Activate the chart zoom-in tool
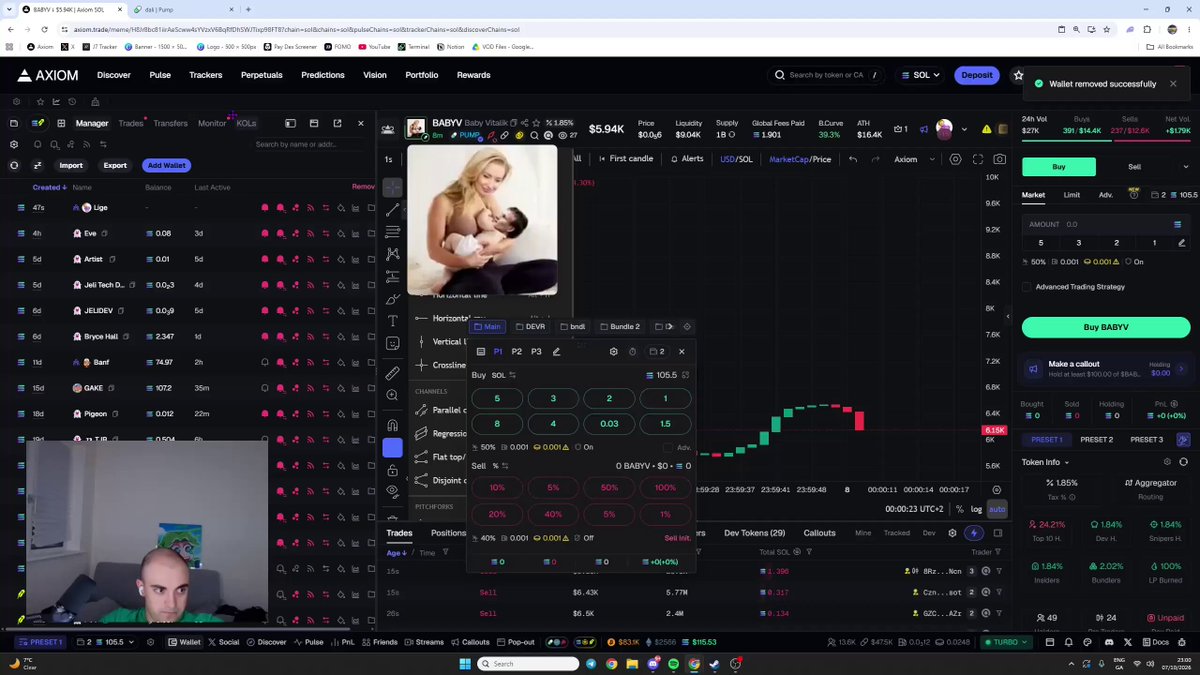This screenshot has width=1200, height=675. click(393, 396)
